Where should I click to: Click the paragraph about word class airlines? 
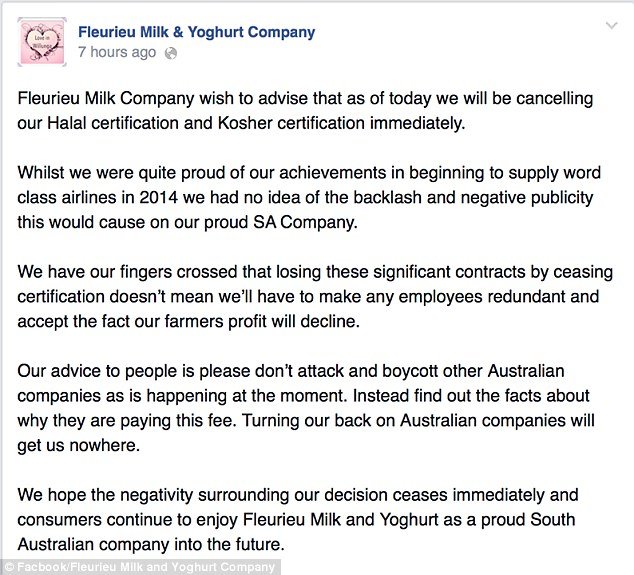(309, 197)
